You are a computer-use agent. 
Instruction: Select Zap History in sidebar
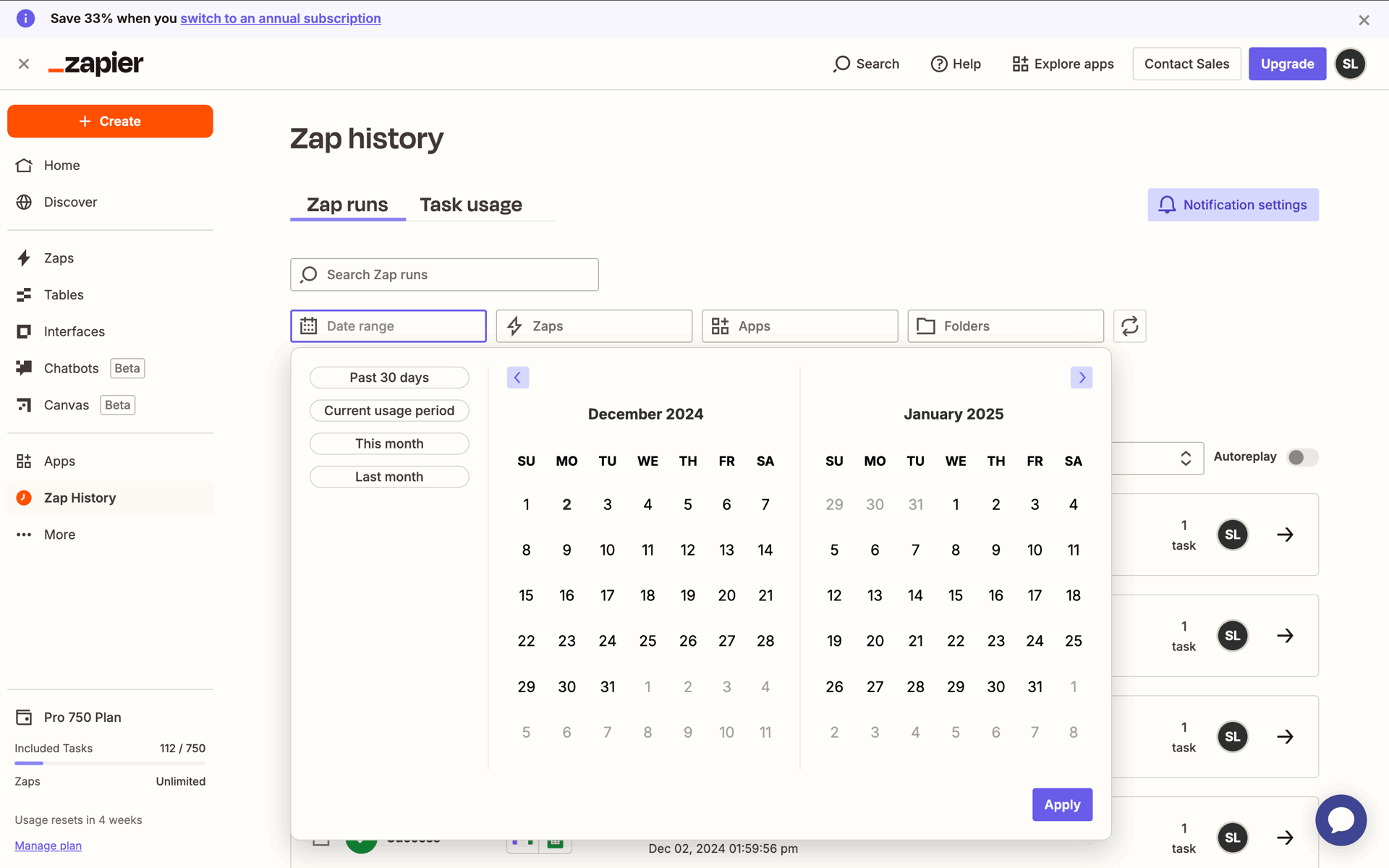[110, 498]
